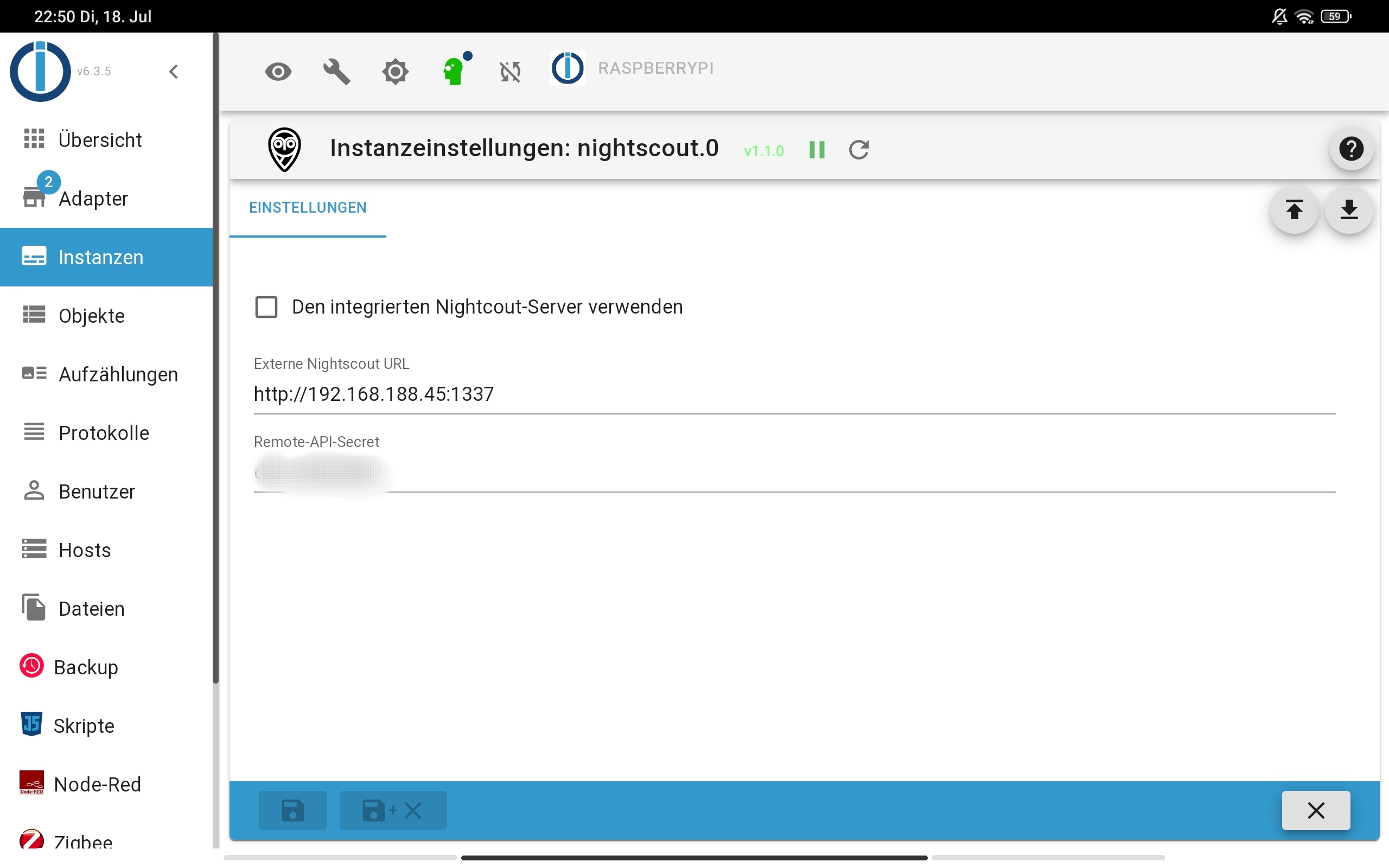The image size is (1389, 868).
Task: Download the instance configuration via down-arrow icon
Action: tap(1349, 210)
